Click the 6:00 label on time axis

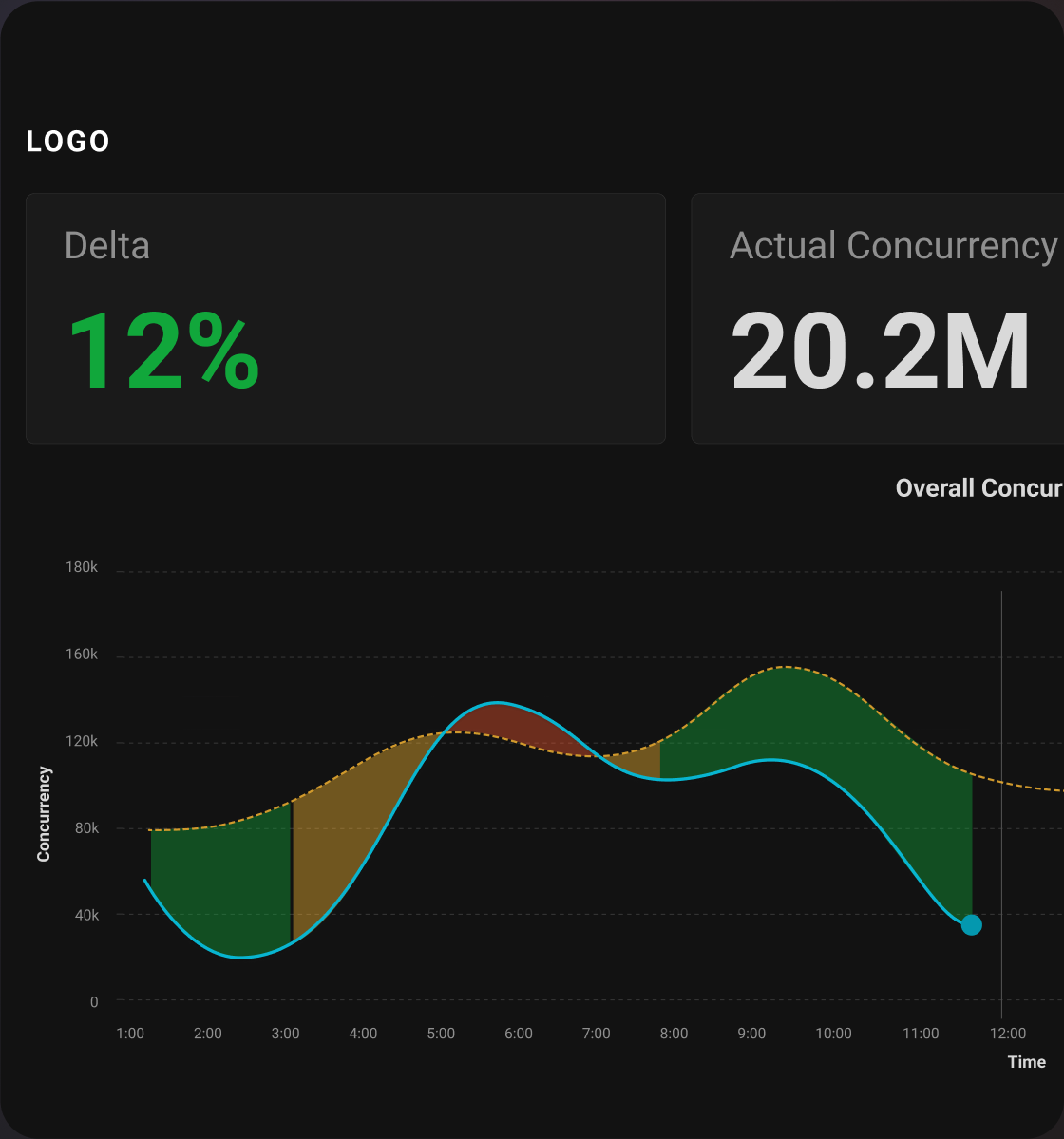coord(519,1034)
